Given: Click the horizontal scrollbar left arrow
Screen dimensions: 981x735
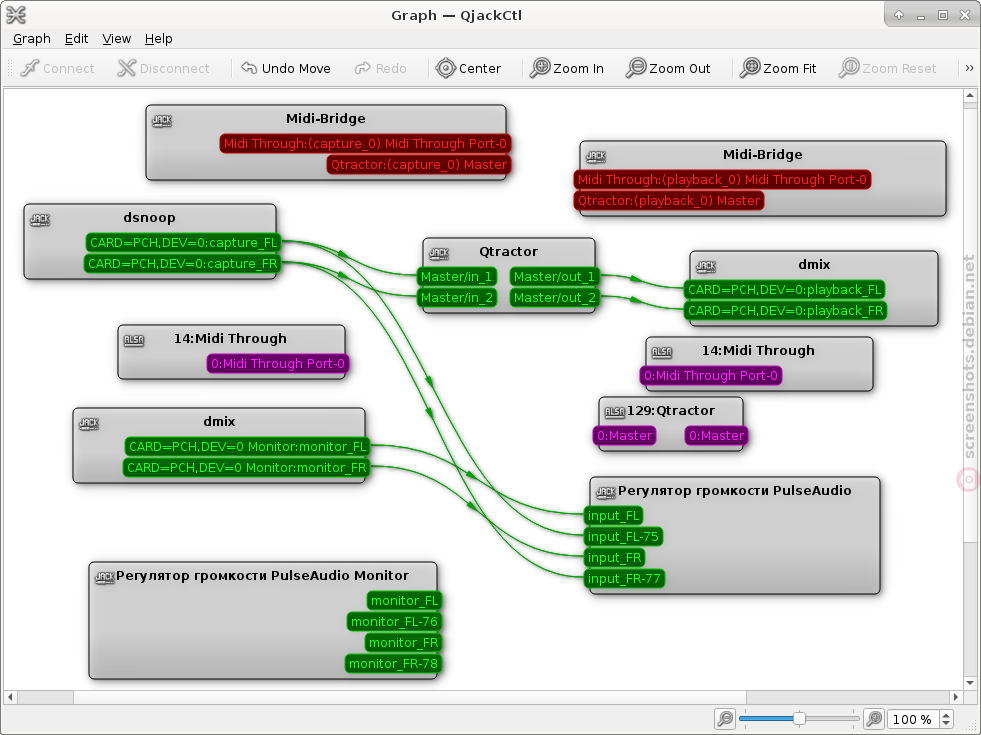Looking at the screenshot, I should coord(10,697).
